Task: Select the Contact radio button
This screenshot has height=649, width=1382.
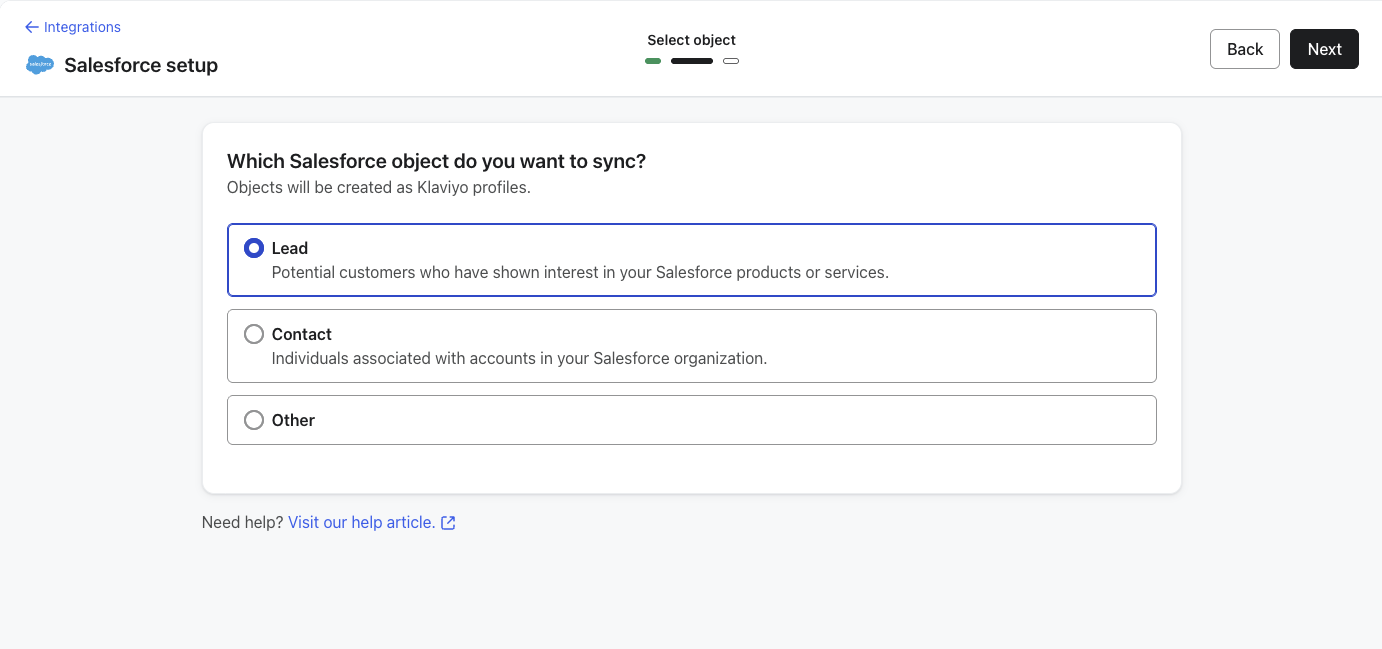Action: point(254,334)
